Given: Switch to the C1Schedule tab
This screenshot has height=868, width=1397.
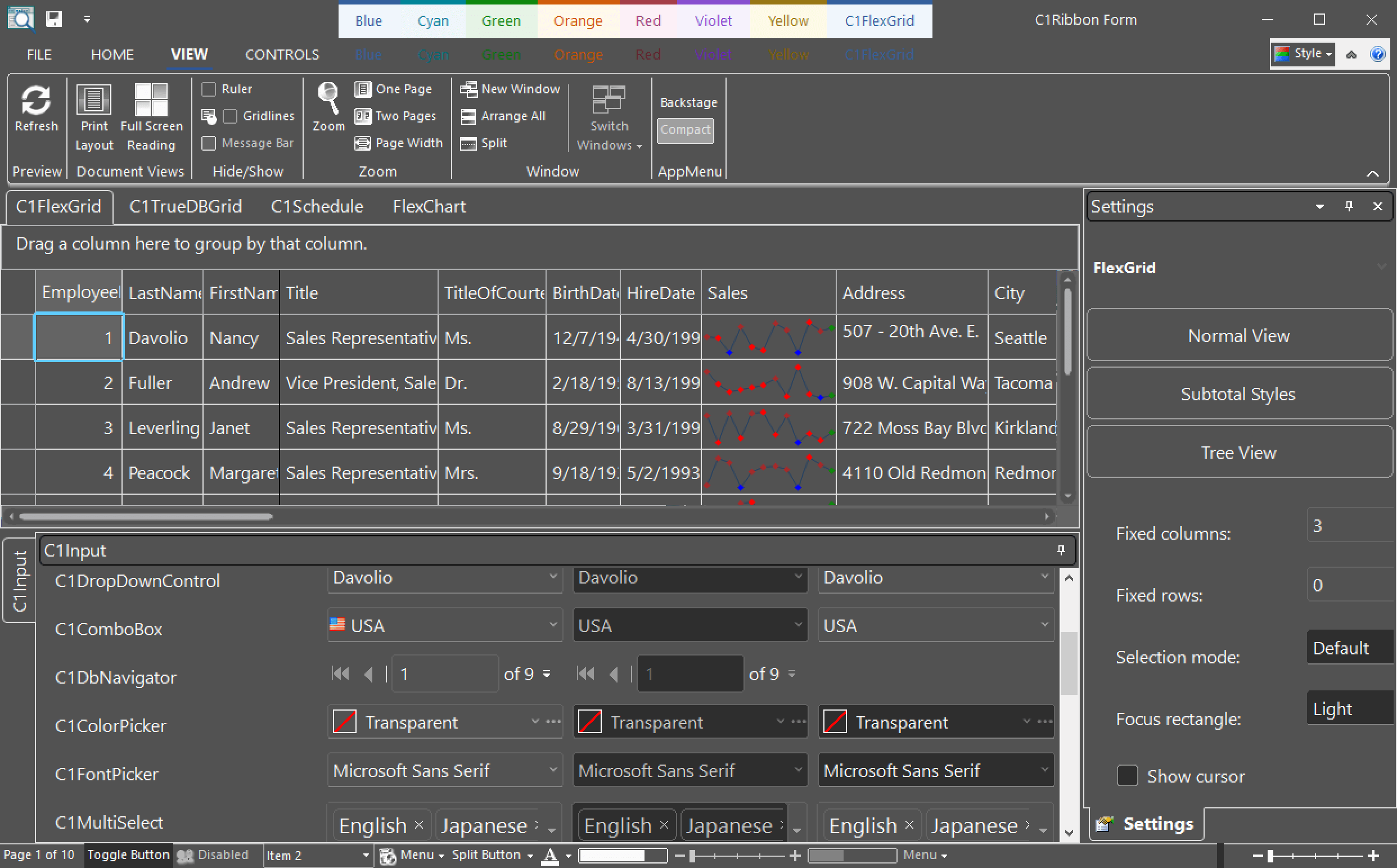Looking at the screenshot, I should point(317,206).
